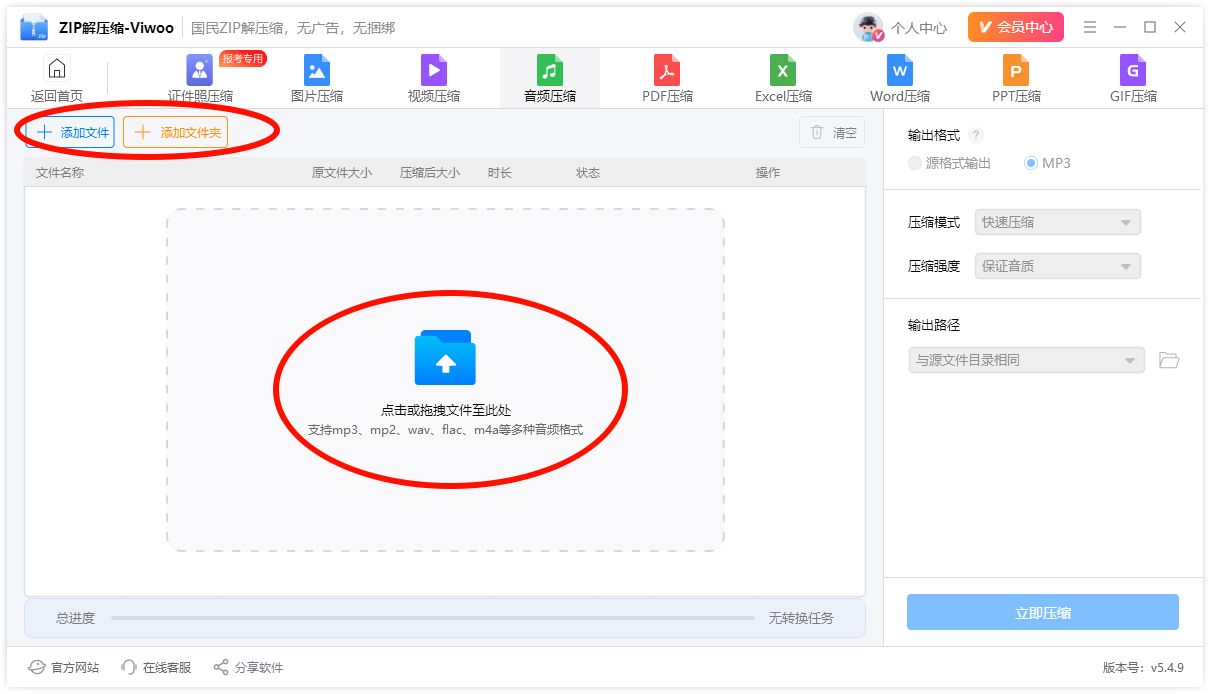
Task: Click the 原文件大小 column header
Action: coord(342,173)
